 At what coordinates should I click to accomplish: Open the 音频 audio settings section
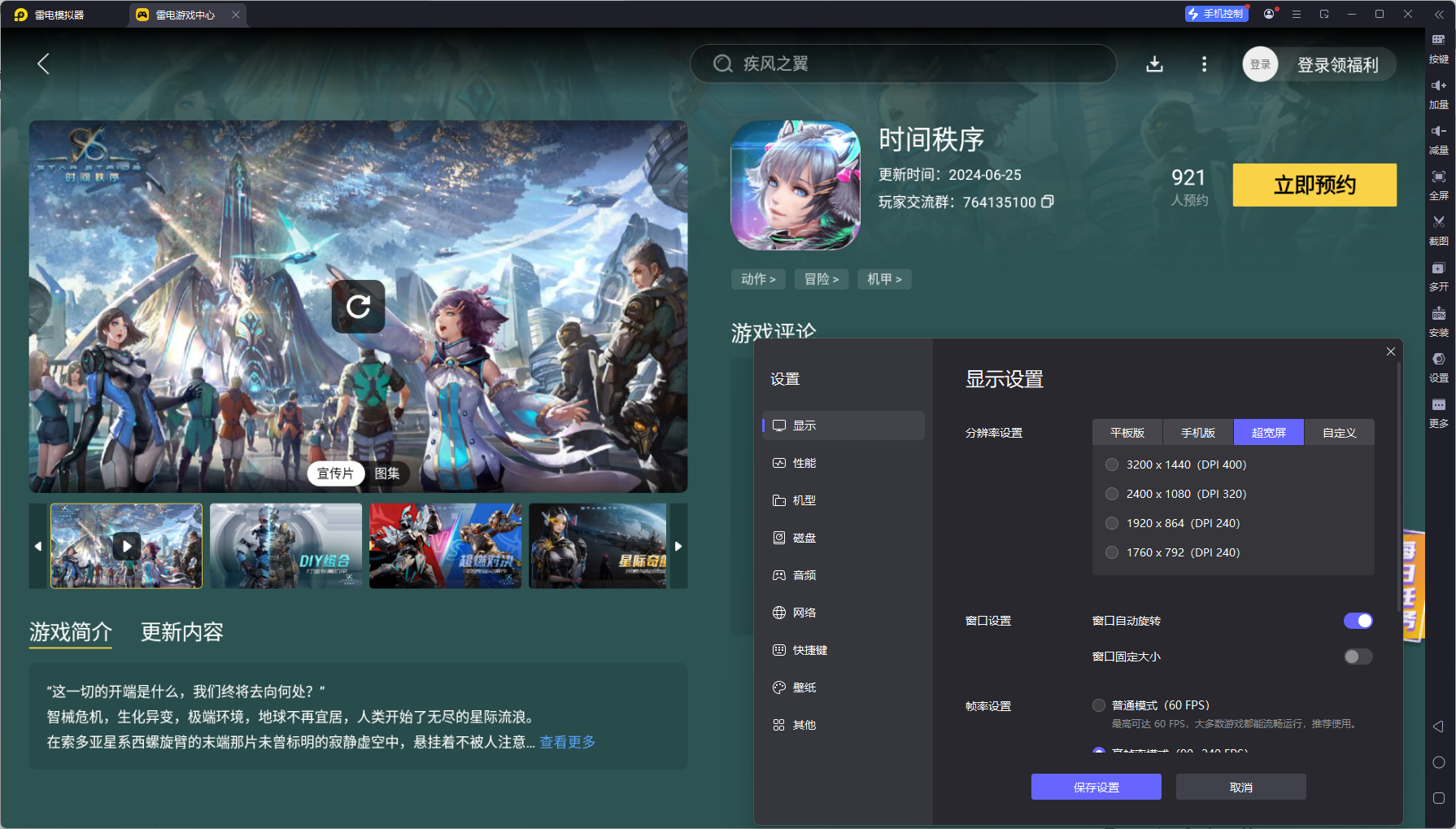(x=844, y=575)
